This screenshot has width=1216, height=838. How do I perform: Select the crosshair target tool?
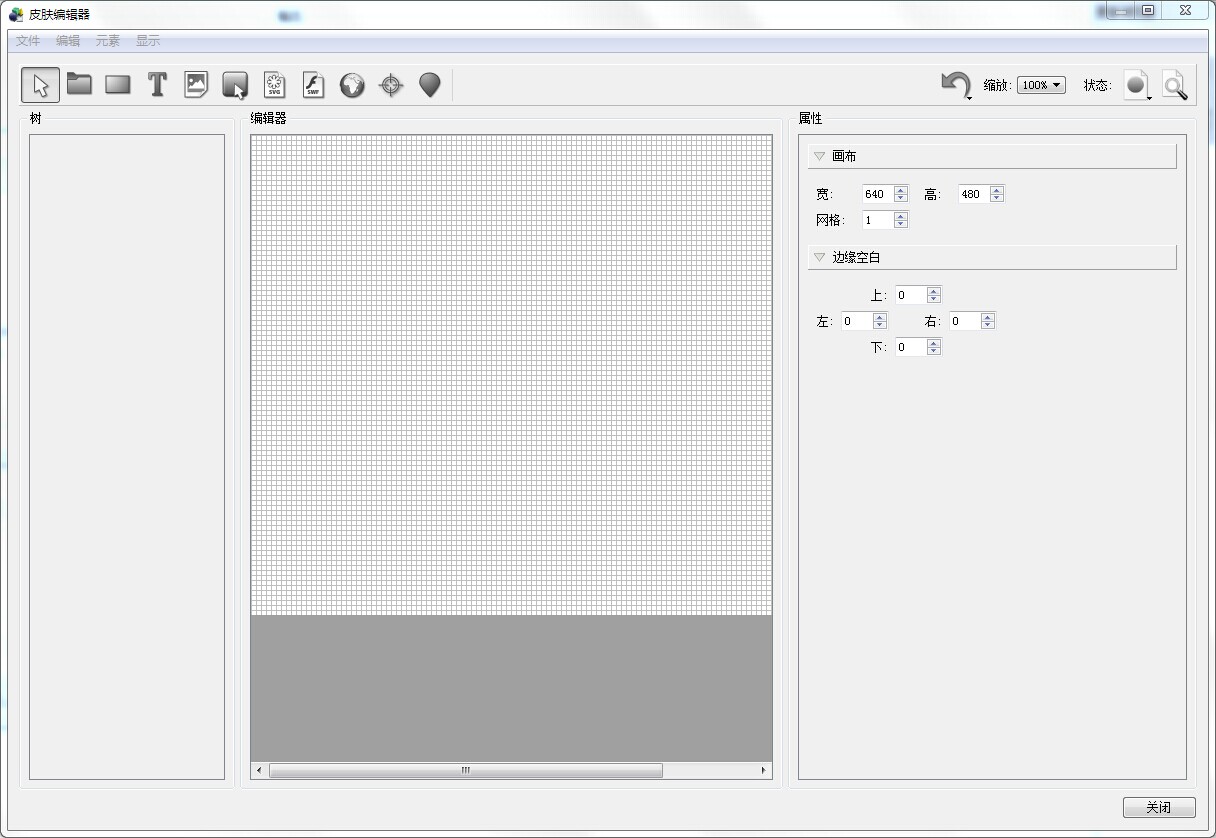tap(391, 85)
